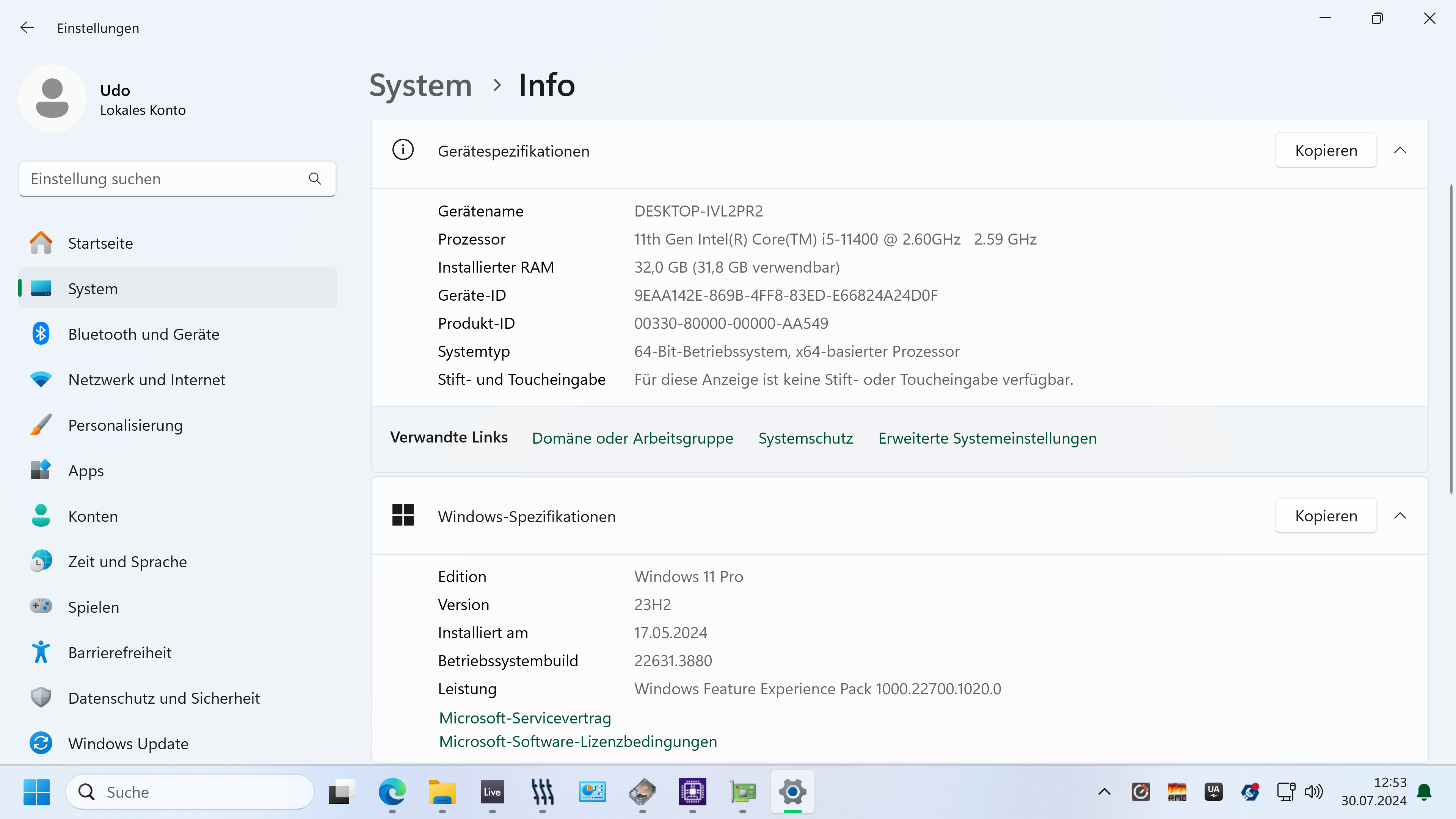Select Startseite in sidebar menu
The height and width of the screenshot is (819, 1456).
(100, 243)
